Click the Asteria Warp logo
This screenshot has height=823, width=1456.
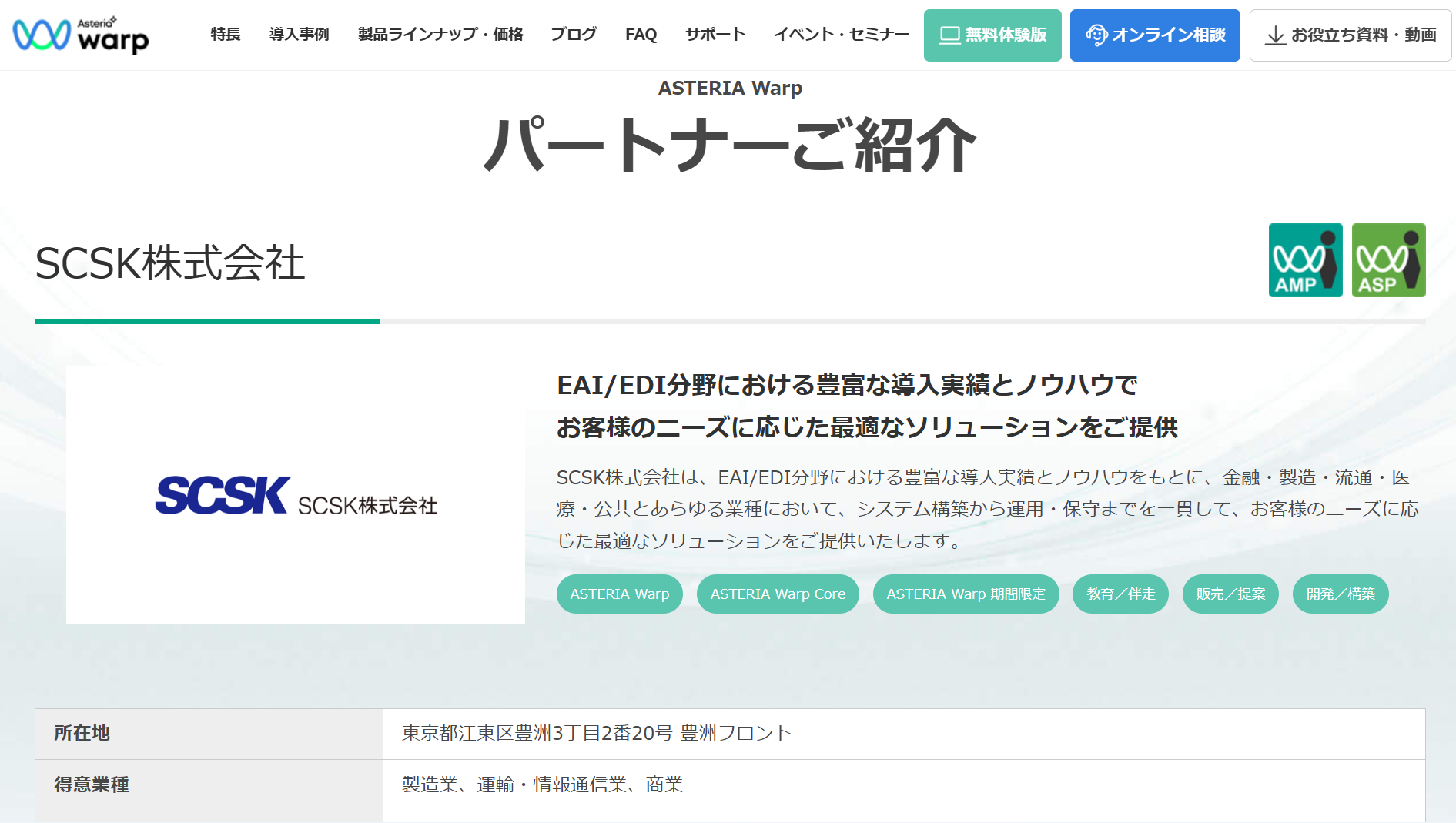[x=81, y=35]
